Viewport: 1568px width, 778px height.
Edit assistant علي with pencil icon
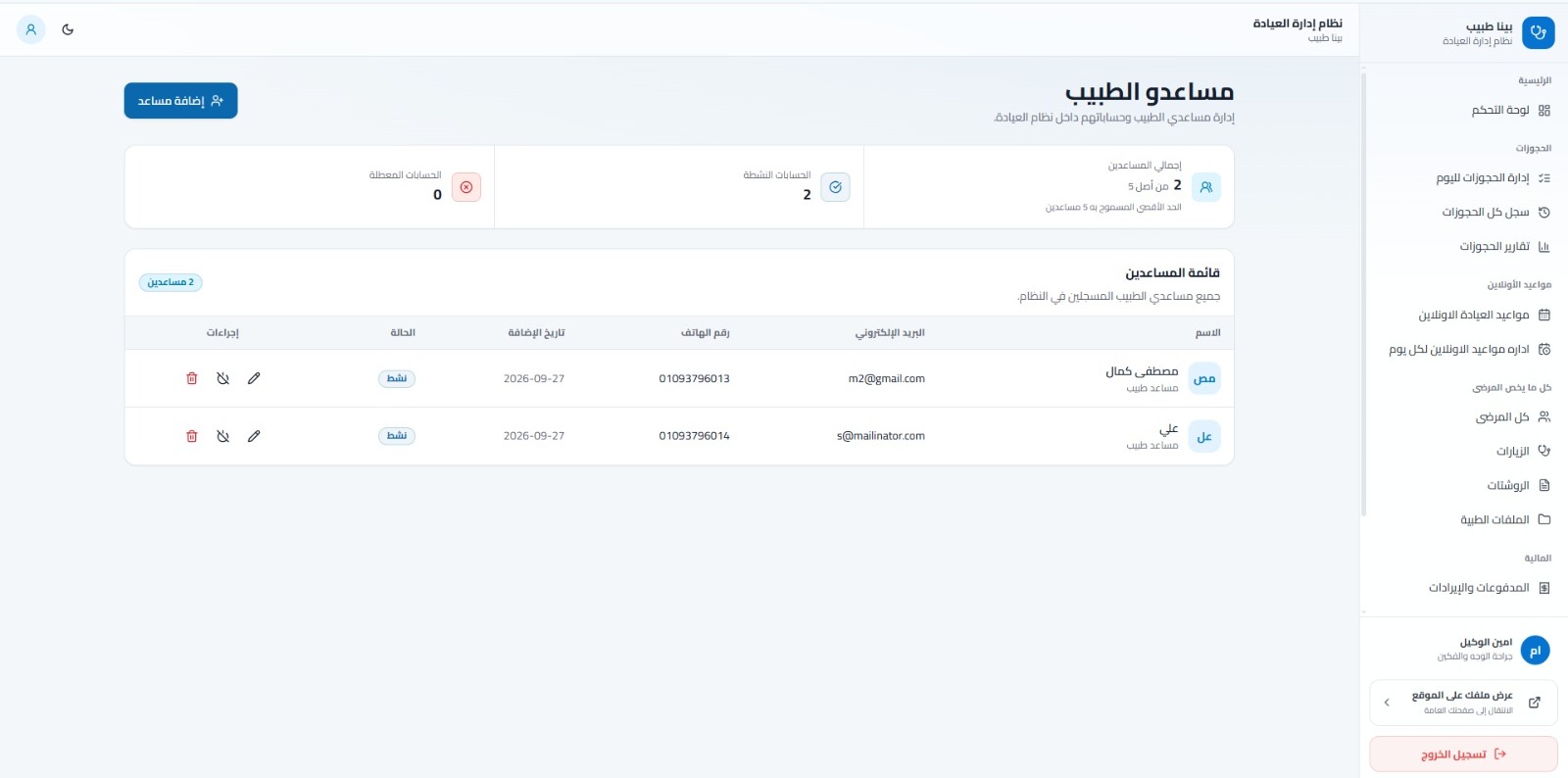(x=254, y=436)
